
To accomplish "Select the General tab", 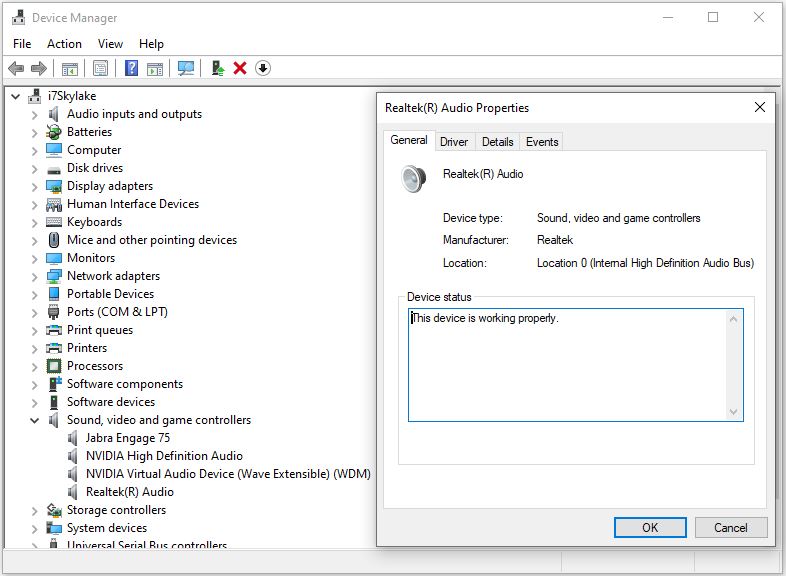I will tap(409, 140).
